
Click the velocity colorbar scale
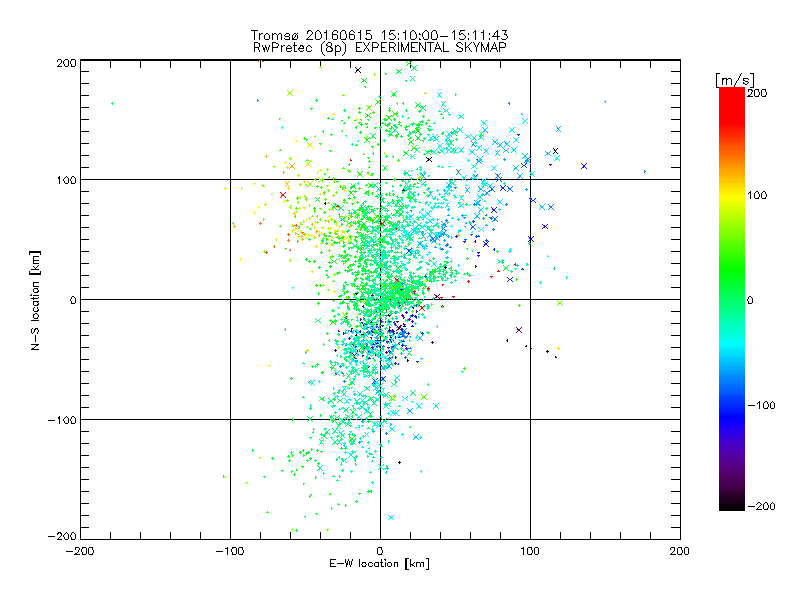(732, 299)
